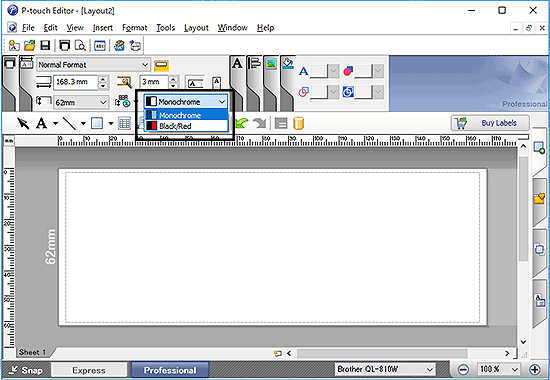Insert a table with grid icon
This screenshot has width=550, height=380.
125,123
